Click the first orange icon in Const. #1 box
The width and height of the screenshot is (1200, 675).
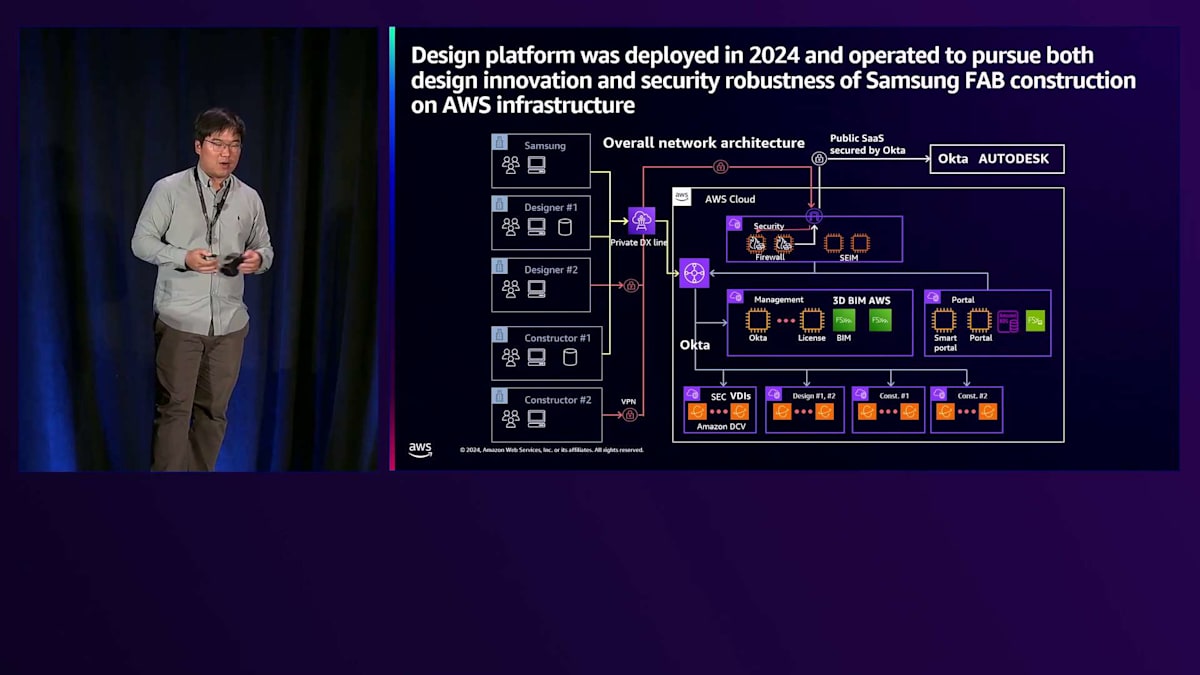(x=867, y=412)
